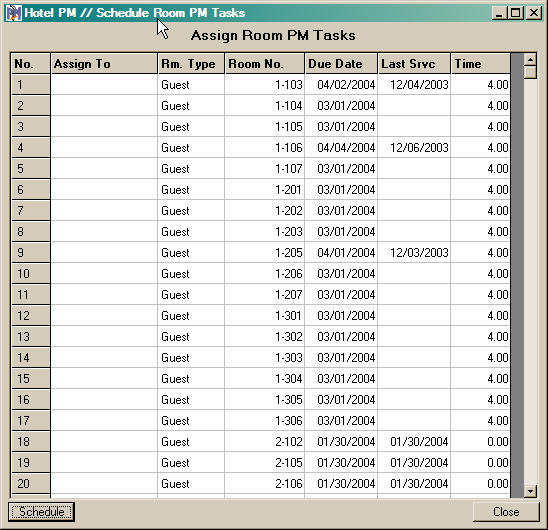Click the Assign To cell for row 4
This screenshot has height=530, width=548.
[x=104, y=148]
